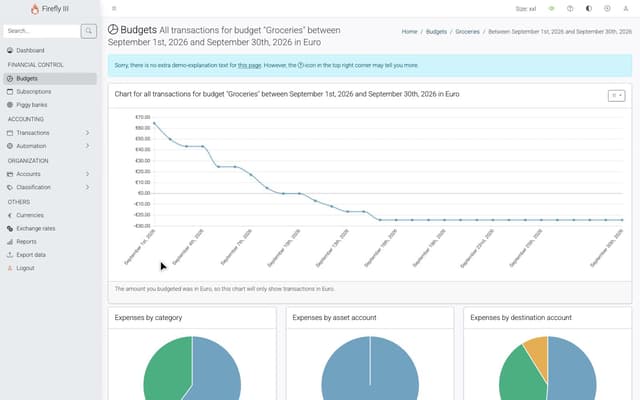Expand the Transactions submenu chevron
Viewport: 640px width, 400px height.
(87, 133)
